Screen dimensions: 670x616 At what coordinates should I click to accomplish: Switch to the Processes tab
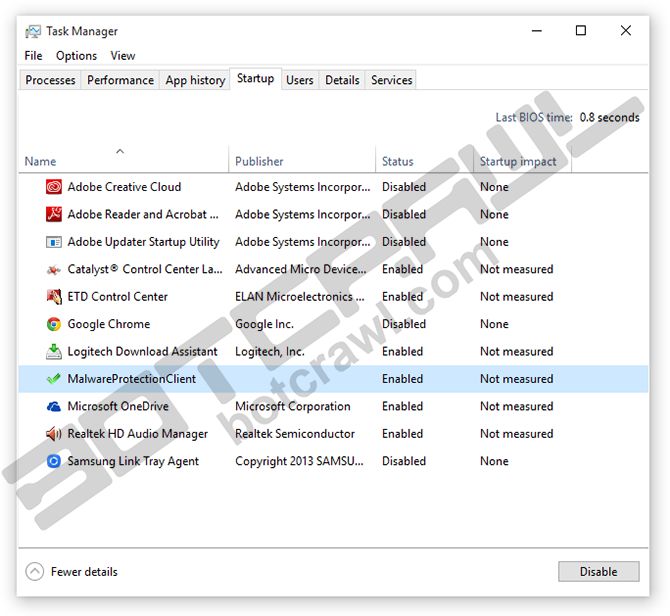point(50,80)
